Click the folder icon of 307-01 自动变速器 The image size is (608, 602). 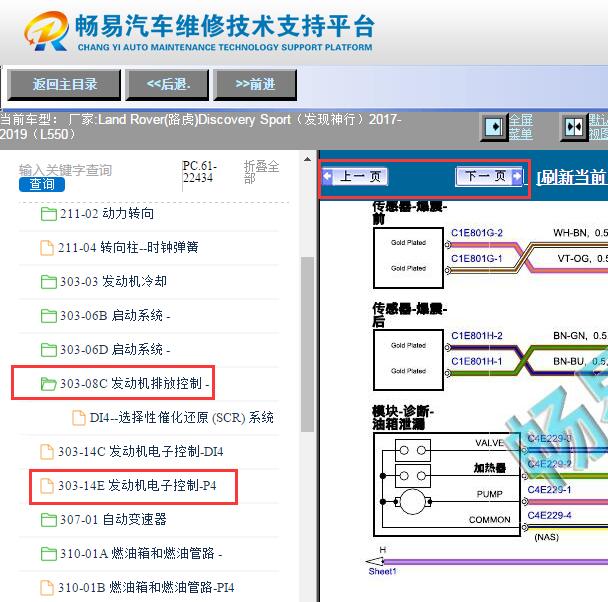pyautogui.click(x=48, y=520)
